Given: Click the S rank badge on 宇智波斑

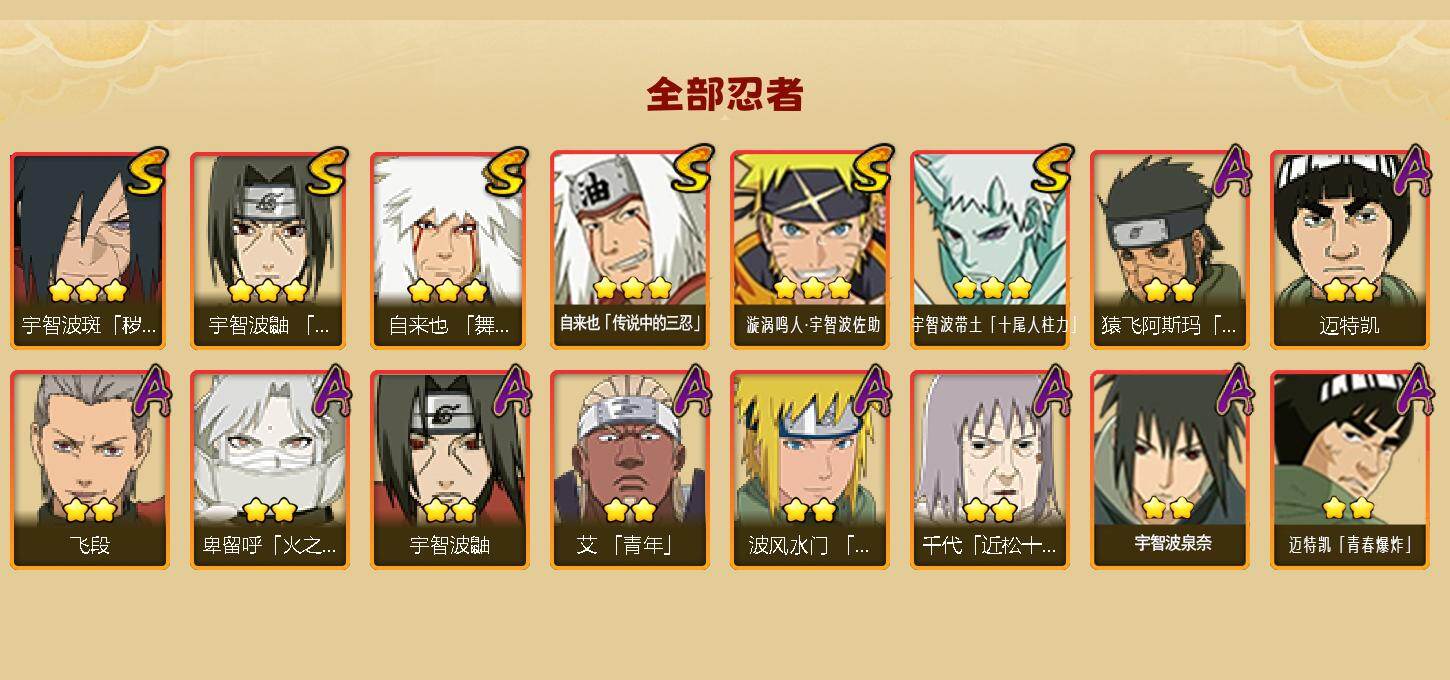Looking at the screenshot, I should [148, 170].
